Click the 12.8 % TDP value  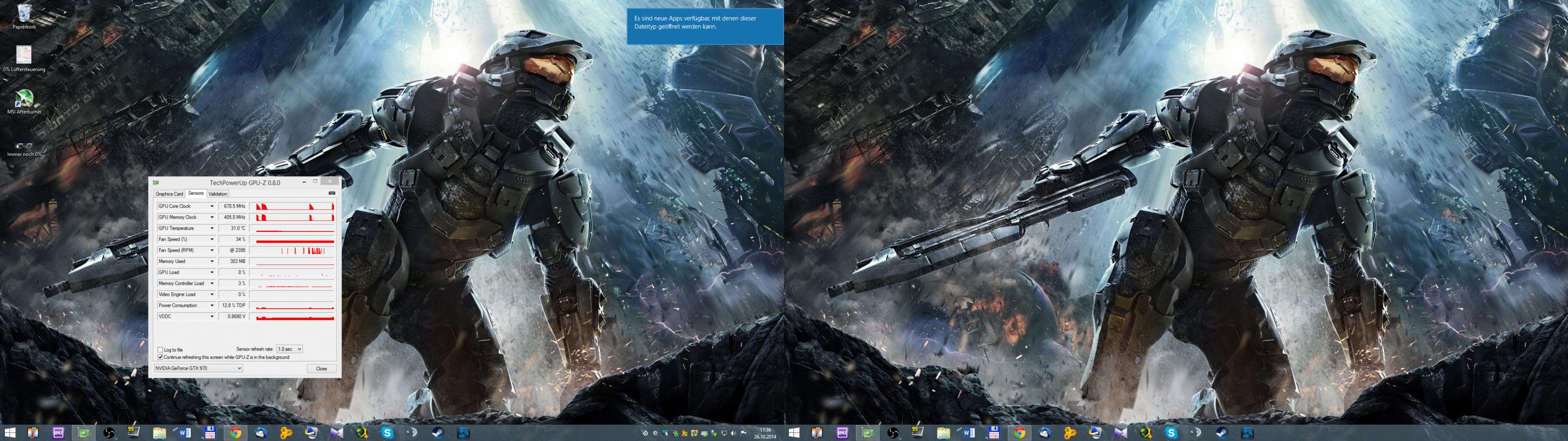232,305
